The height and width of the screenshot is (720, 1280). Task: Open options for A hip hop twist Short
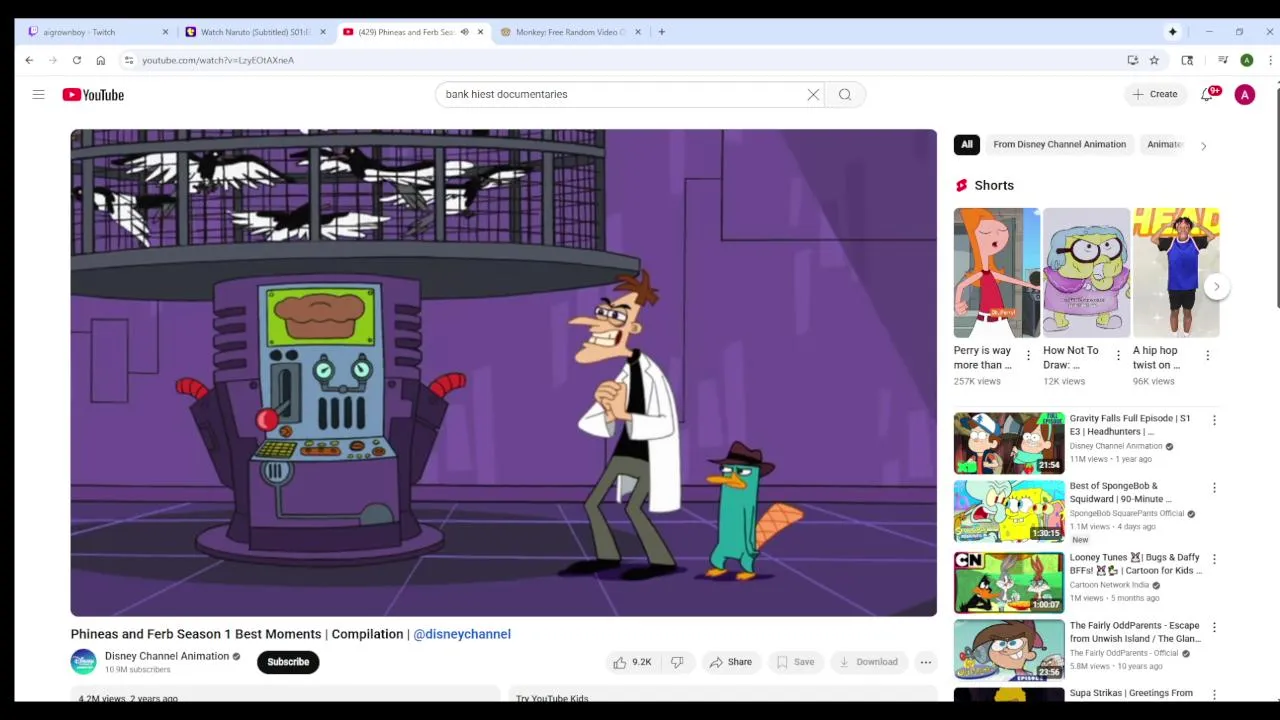pyautogui.click(x=1207, y=356)
